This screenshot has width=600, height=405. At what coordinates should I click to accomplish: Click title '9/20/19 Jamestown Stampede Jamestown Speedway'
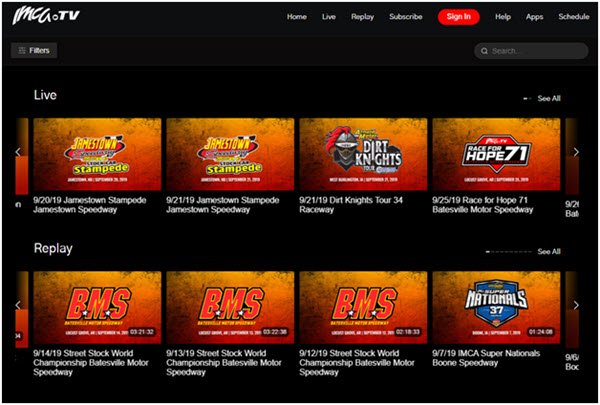90,205
